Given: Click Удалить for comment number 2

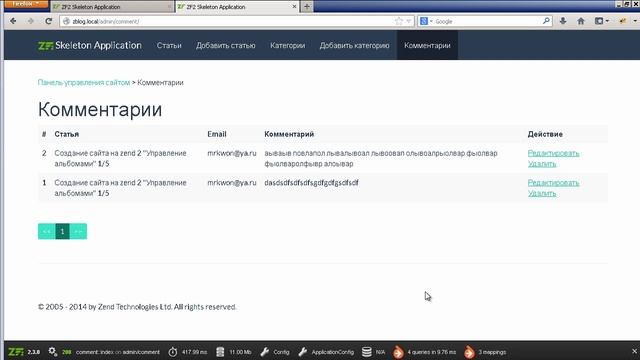Looking at the screenshot, I should tap(542, 164).
